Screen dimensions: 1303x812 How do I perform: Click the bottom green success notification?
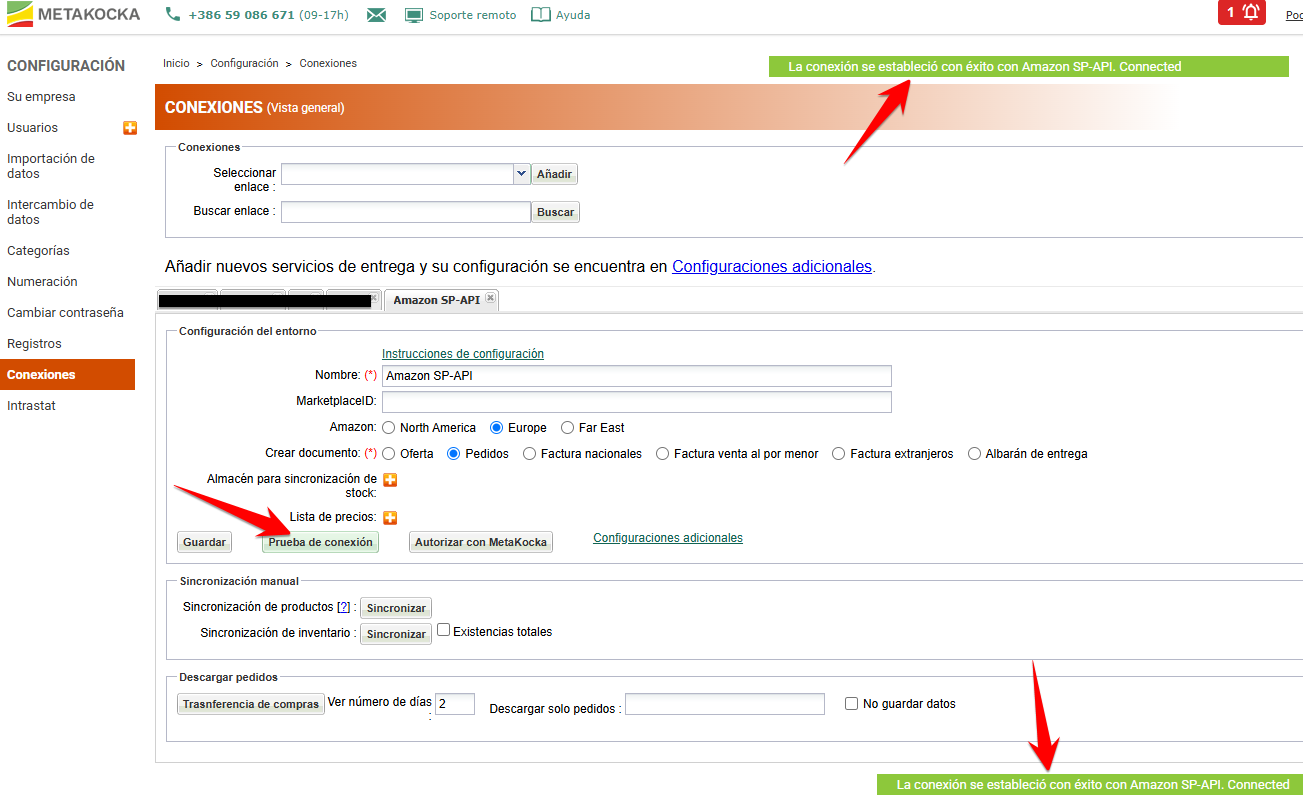pos(1090,785)
